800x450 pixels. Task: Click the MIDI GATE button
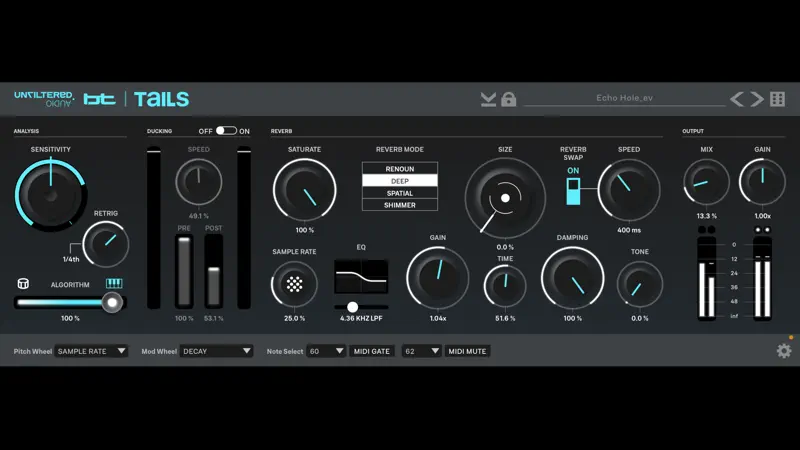click(371, 351)
